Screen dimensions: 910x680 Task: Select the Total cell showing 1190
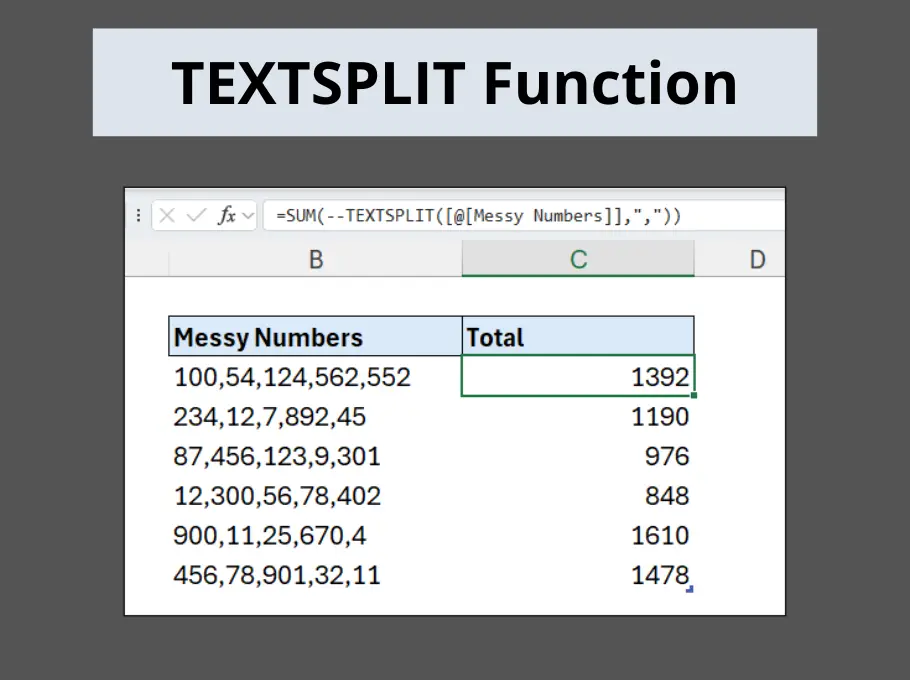[x=578, y=417]
